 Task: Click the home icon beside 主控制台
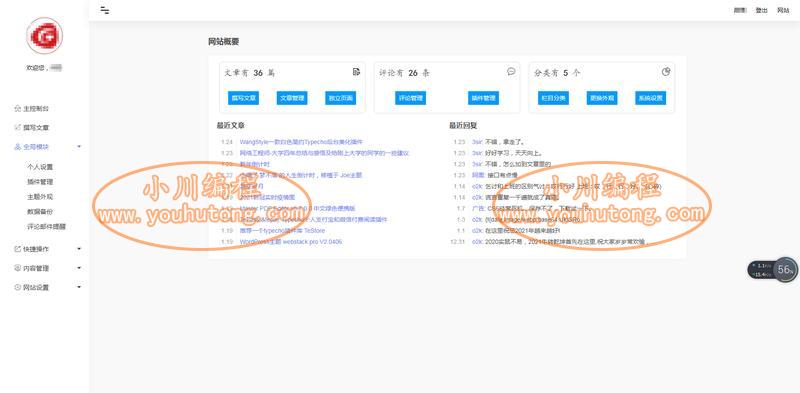click(x=17, y=109)
